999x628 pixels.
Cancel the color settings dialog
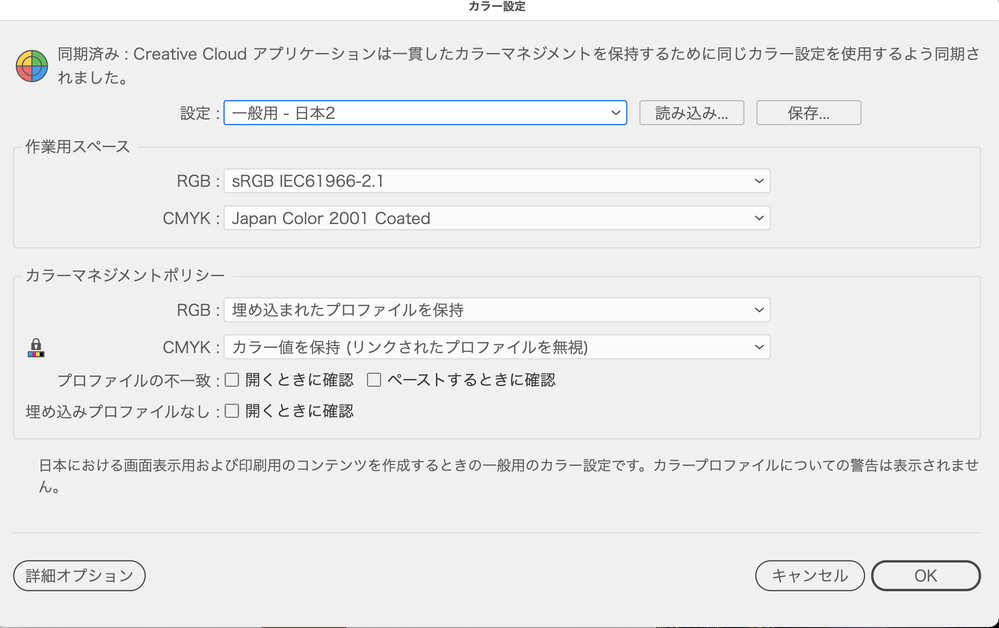click(x=809, y=576)
